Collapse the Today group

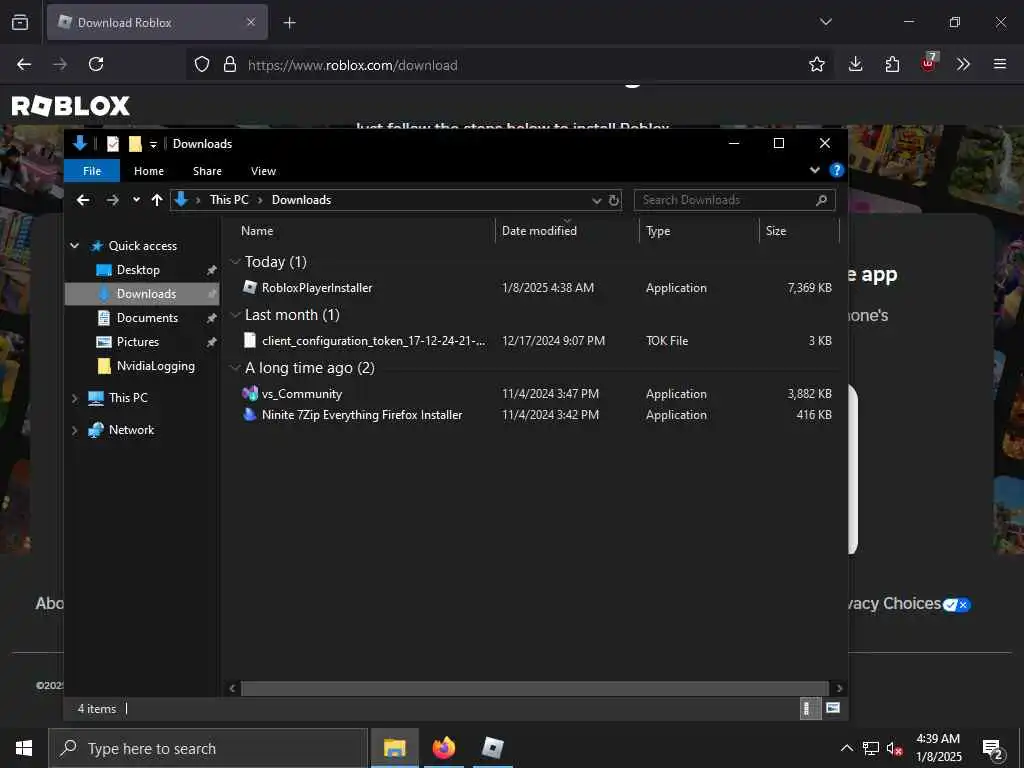tap(235, 262)
